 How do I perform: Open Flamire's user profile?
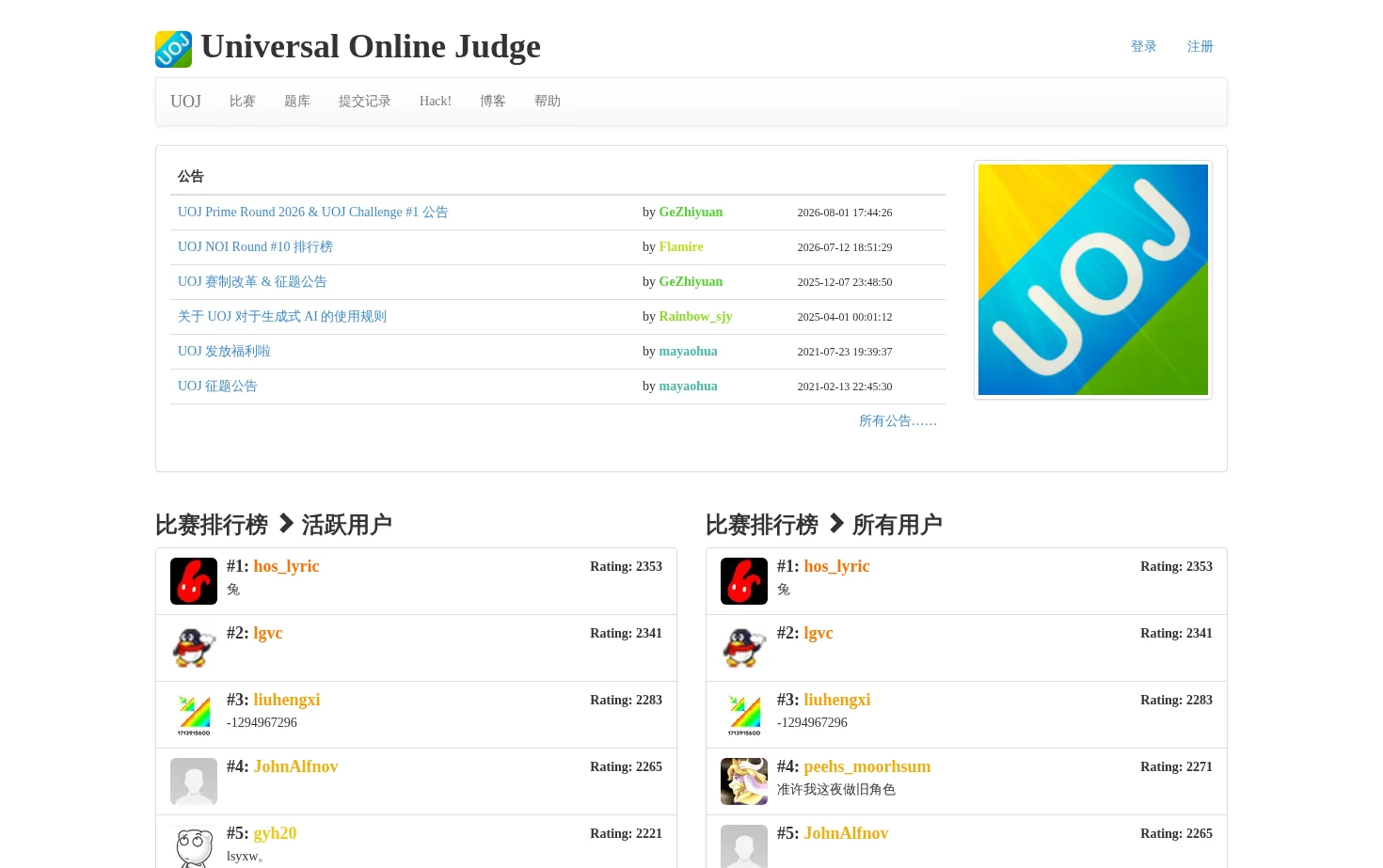681,246
